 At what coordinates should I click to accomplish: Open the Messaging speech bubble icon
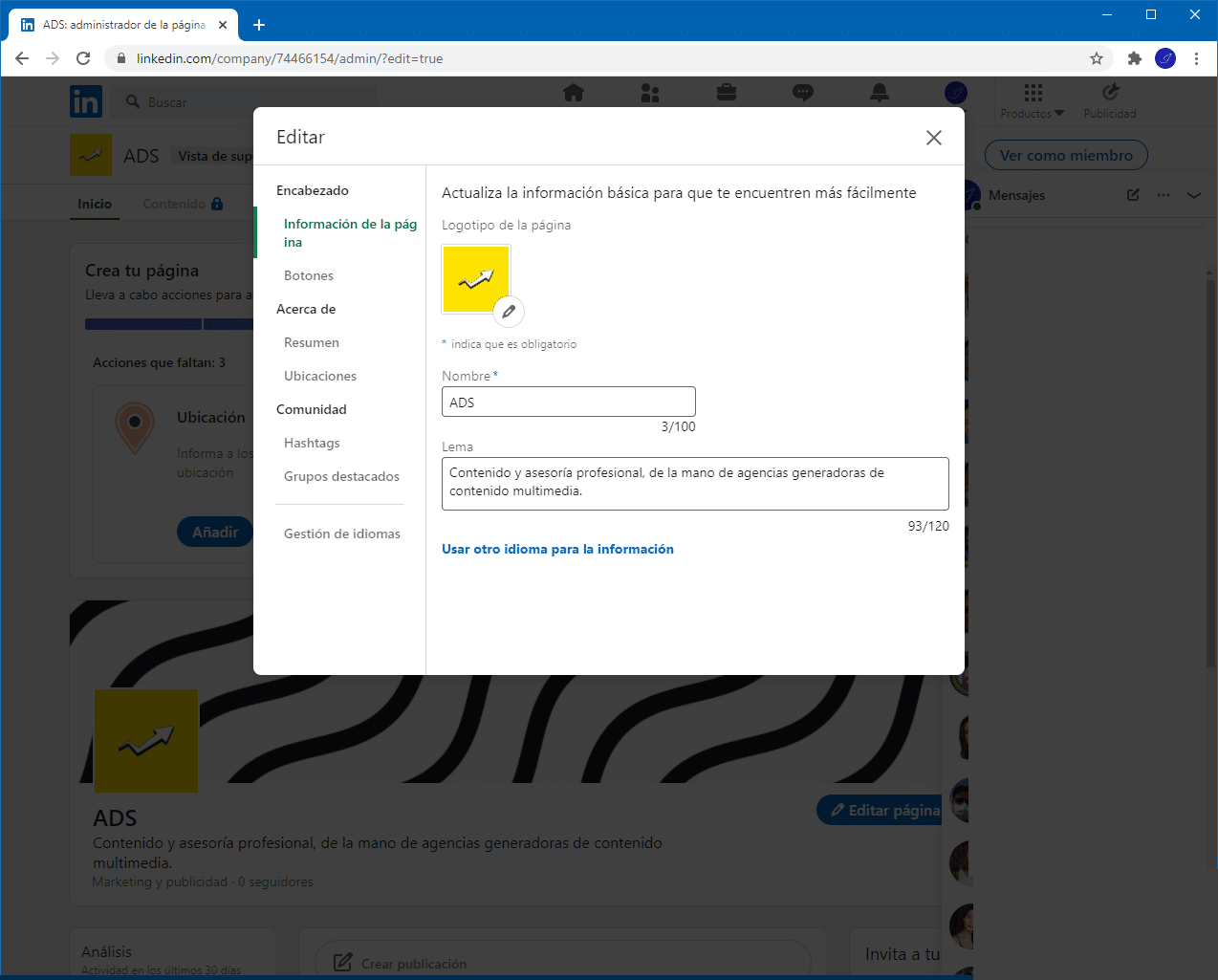(x=803, y=93)
